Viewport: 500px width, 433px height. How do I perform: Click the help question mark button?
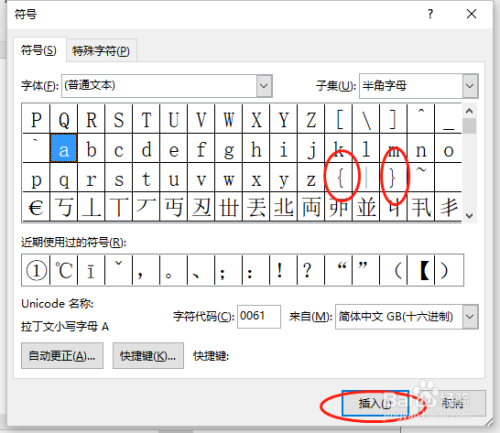pyautogui.click(x=430, y=14)
